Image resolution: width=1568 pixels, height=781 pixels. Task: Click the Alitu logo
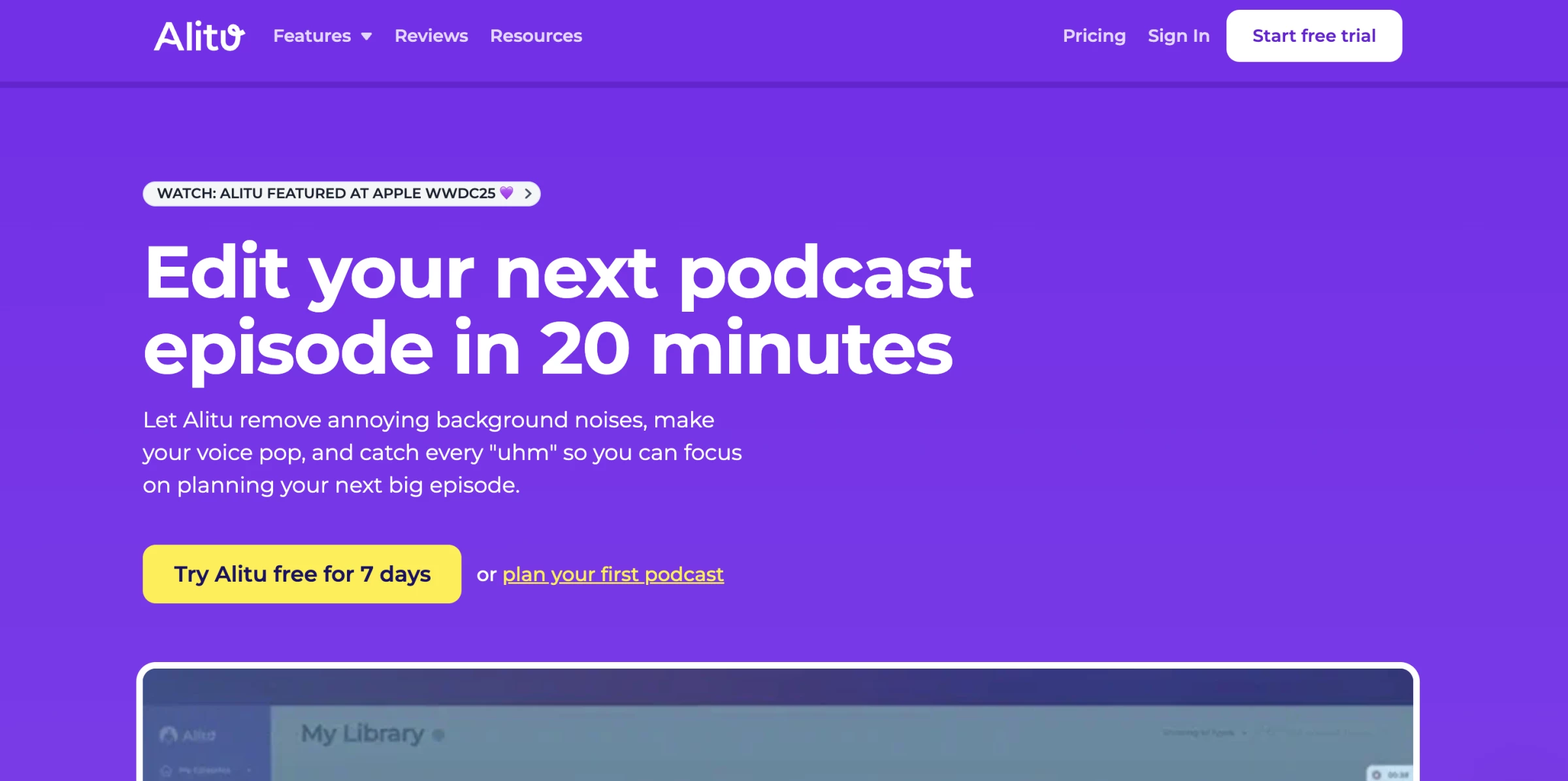199,36
